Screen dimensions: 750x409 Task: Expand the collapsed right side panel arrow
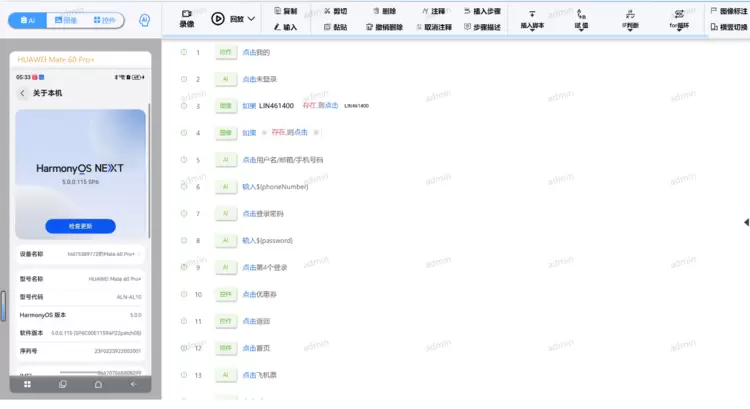click(x=743, y=223)
